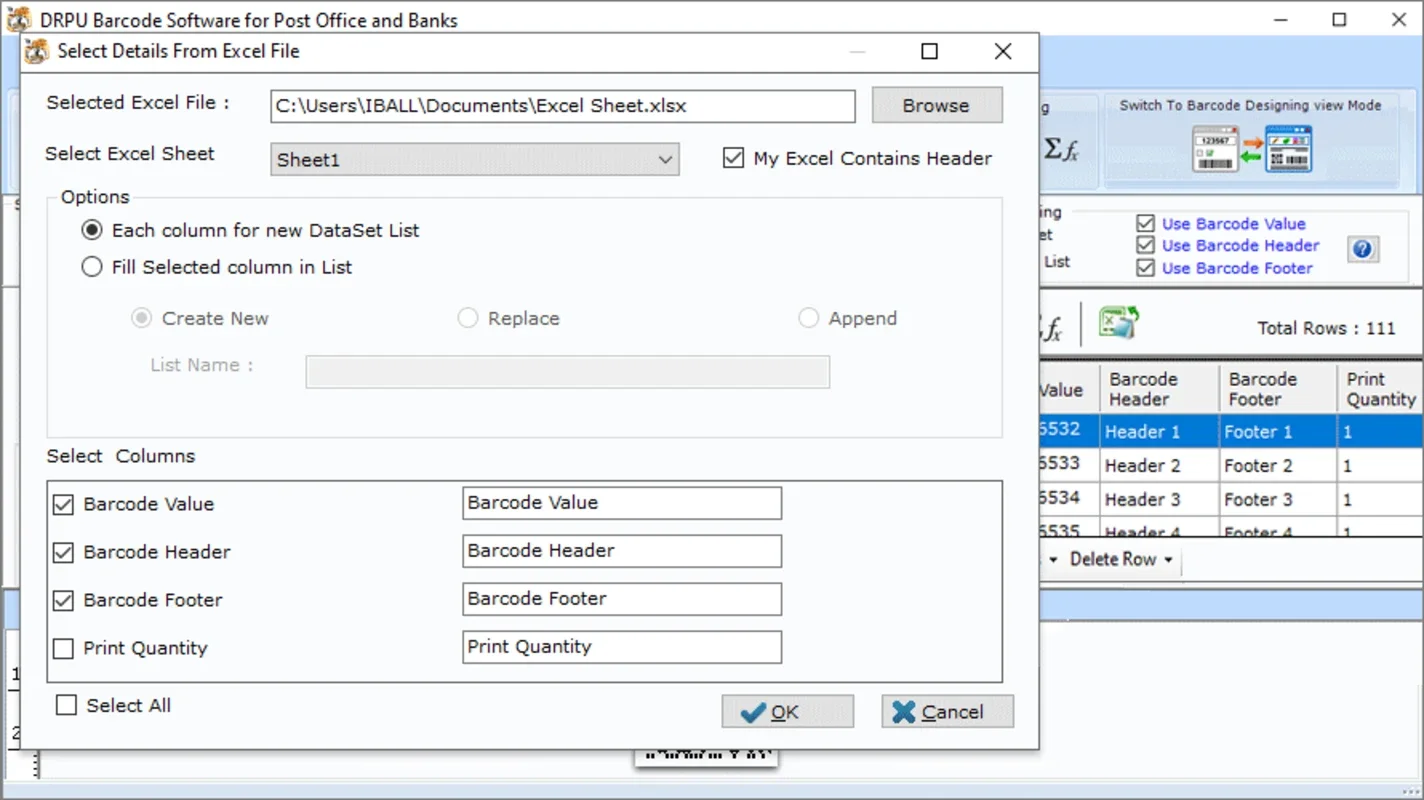This screenshot has height=800, width=1424.
Task: Click the OK button
Action: click(x=788, y=711)
